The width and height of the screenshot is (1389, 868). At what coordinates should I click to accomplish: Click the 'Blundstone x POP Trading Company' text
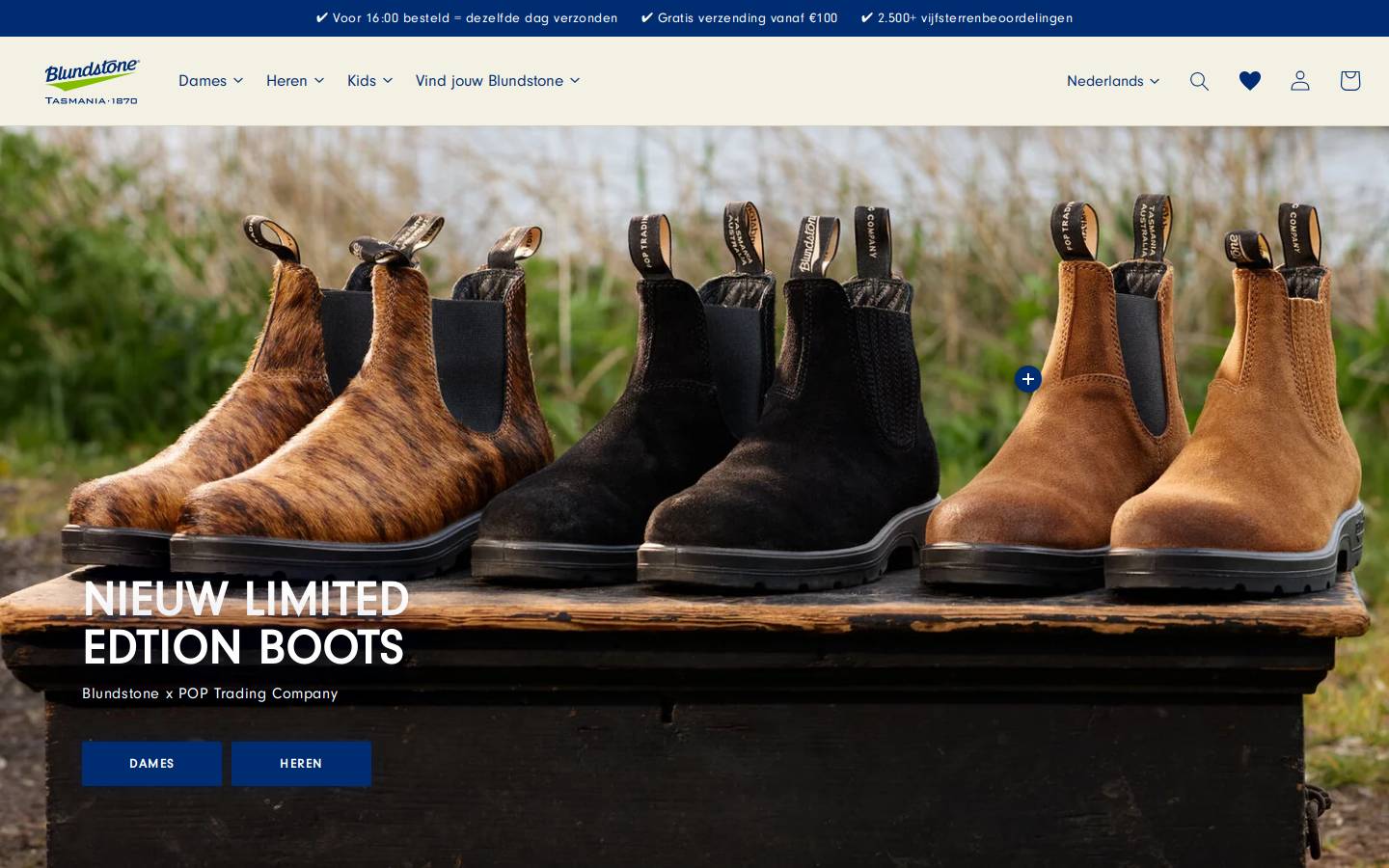pyautogui.click(x=210, y=693)
